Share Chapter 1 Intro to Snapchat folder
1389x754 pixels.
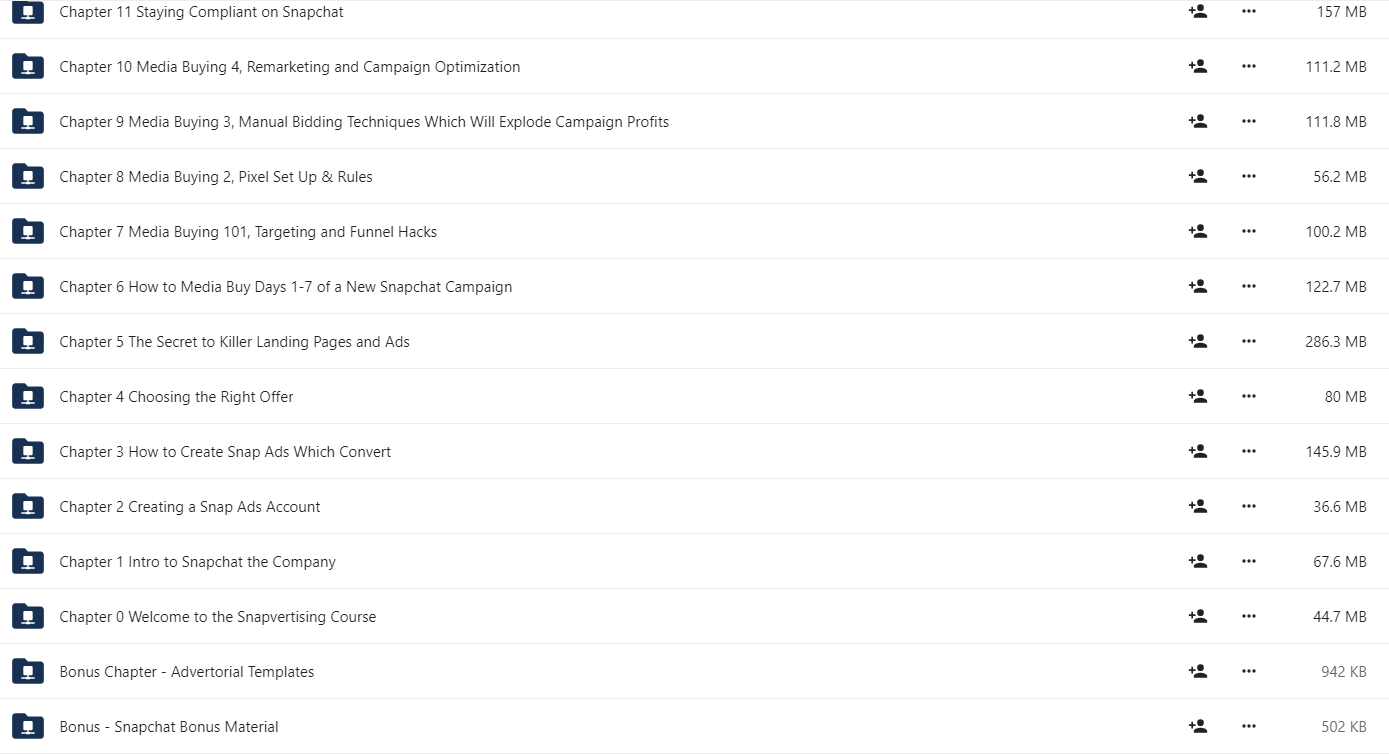pyautogui.click(x=1197, y=561)
